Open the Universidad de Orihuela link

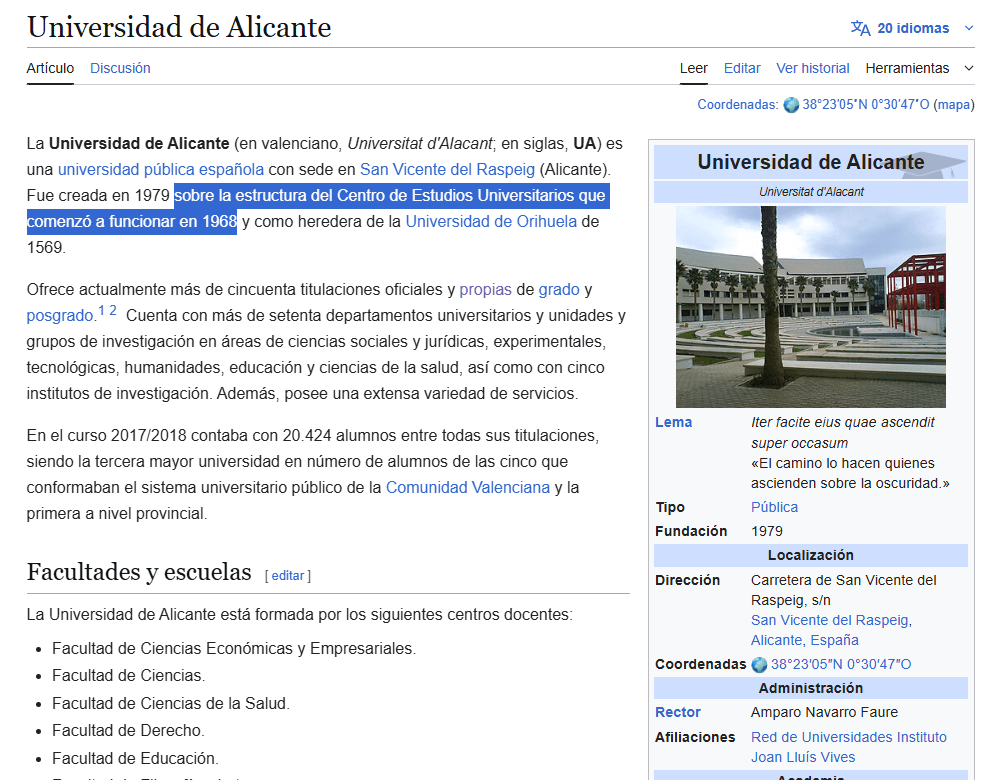point(491,222)
